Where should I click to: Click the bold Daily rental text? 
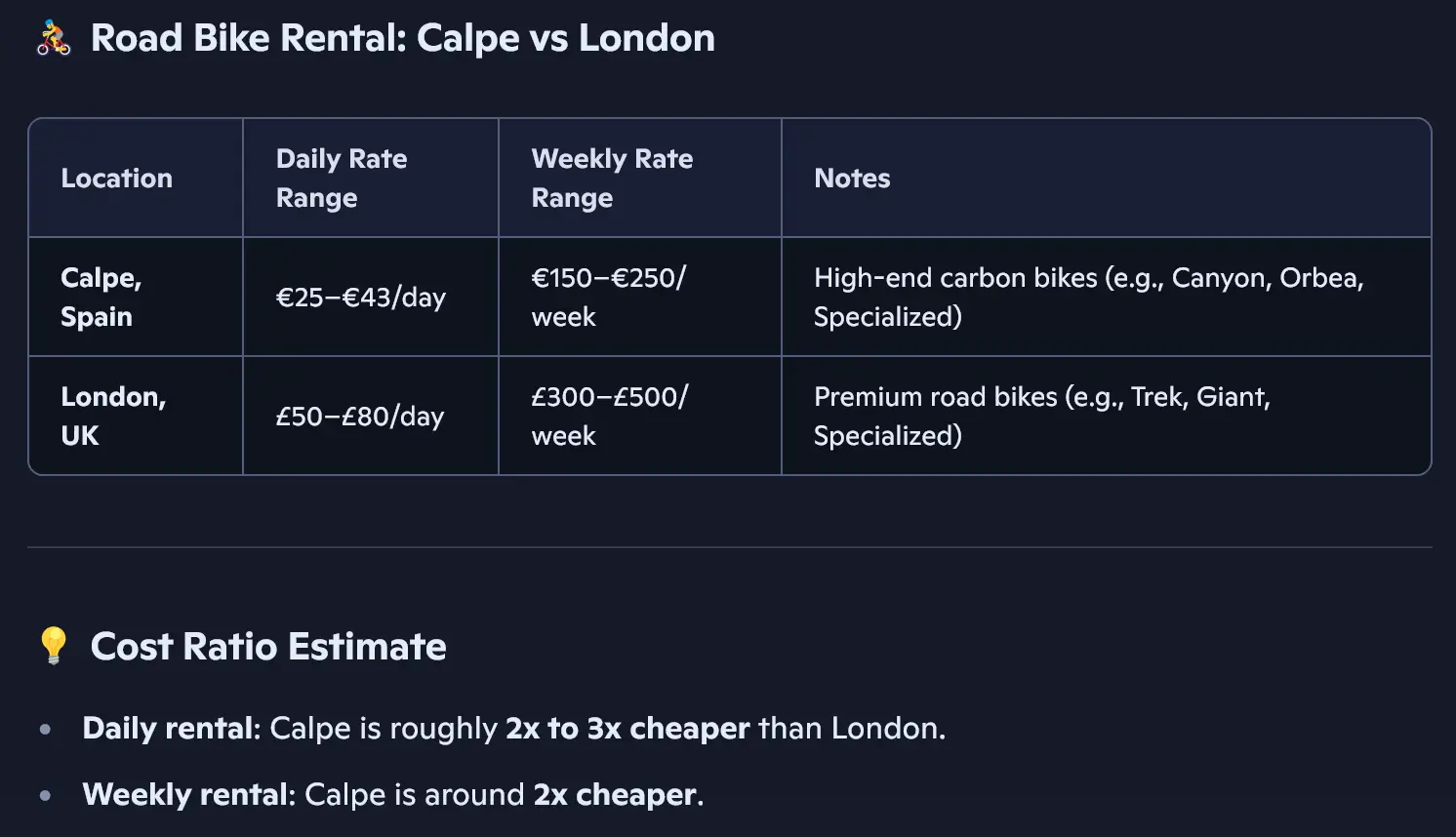tap(168, 729)
